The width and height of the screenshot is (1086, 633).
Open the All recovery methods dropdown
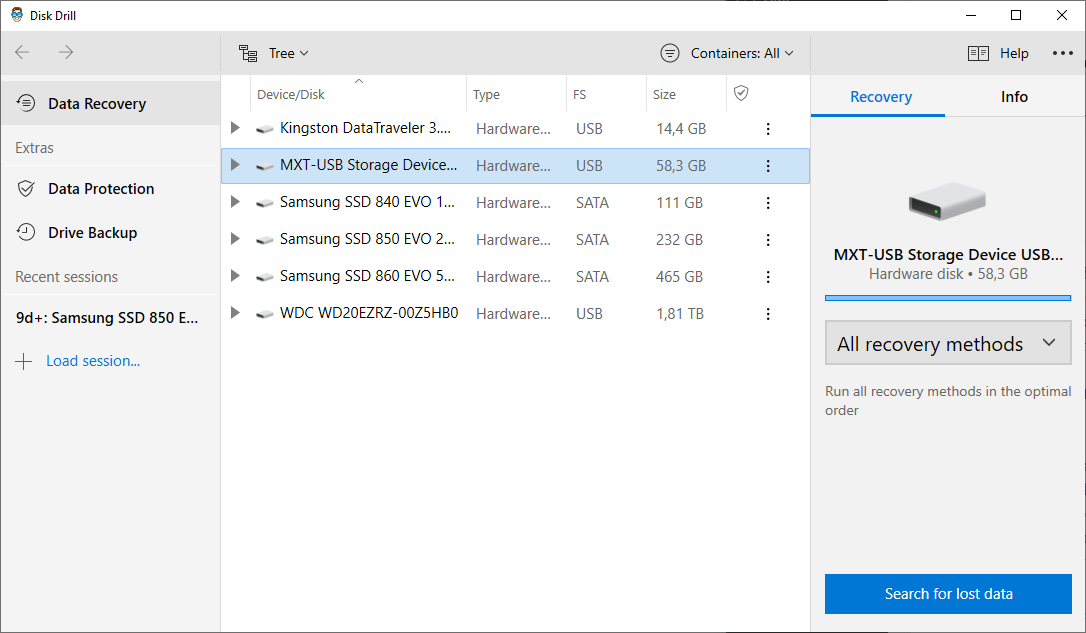pos(947,343)
